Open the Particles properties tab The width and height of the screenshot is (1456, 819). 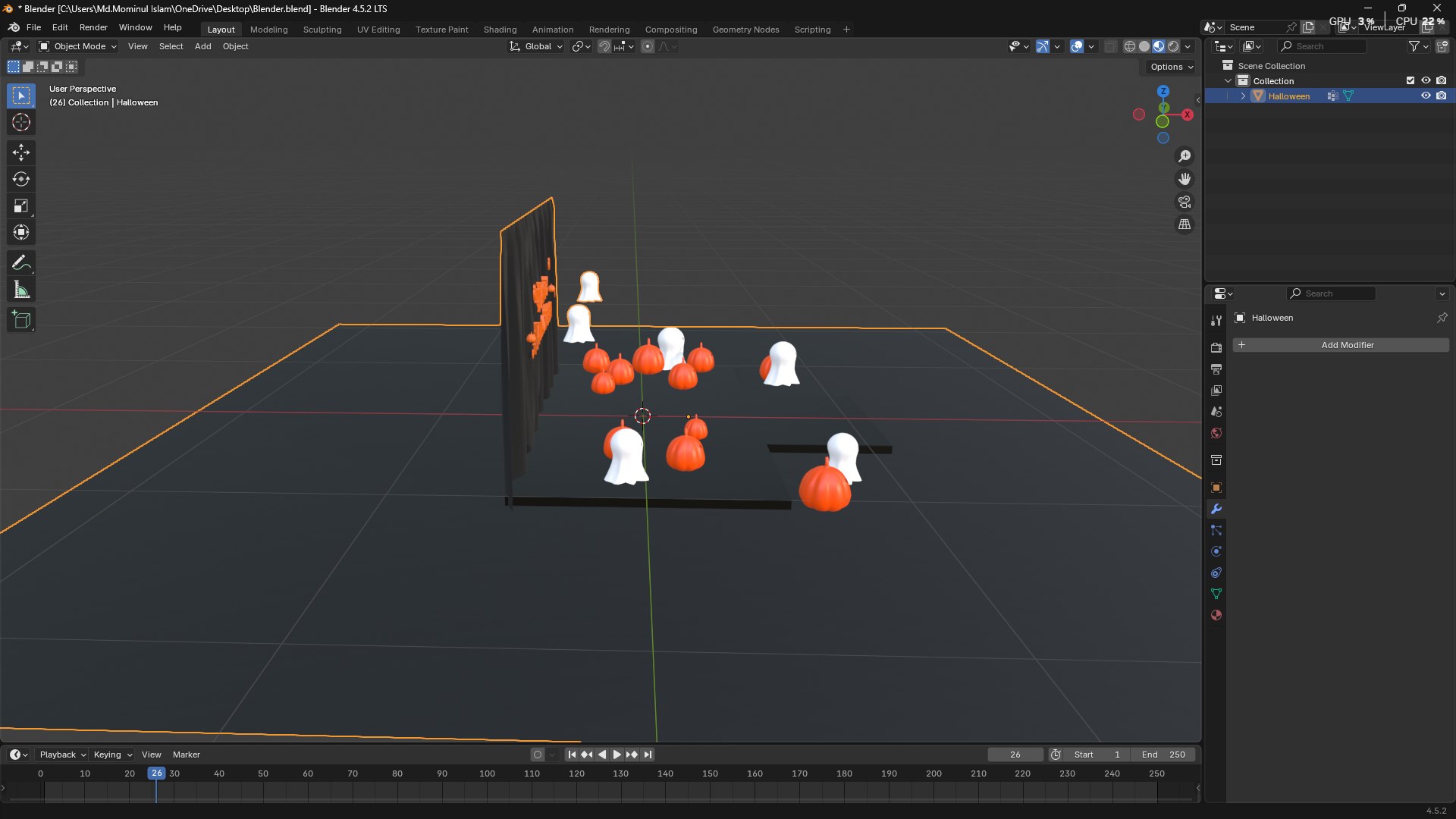(1216, 530)
